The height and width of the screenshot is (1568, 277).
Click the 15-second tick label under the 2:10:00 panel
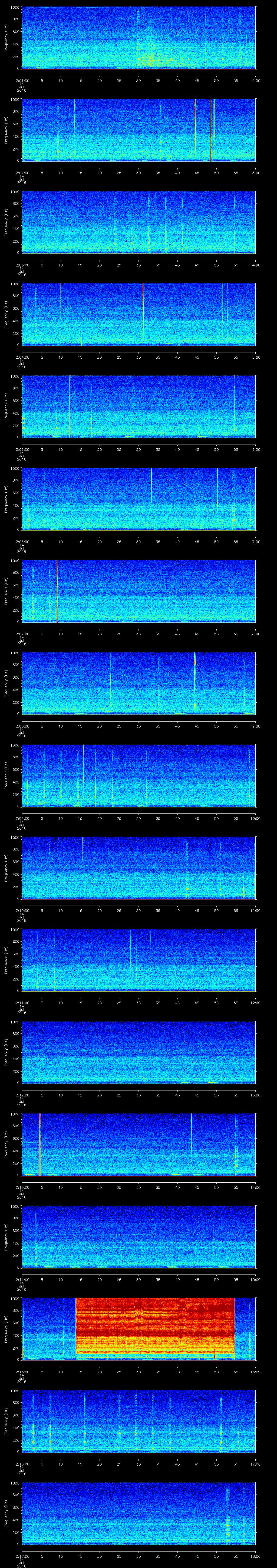click(80, 910)
